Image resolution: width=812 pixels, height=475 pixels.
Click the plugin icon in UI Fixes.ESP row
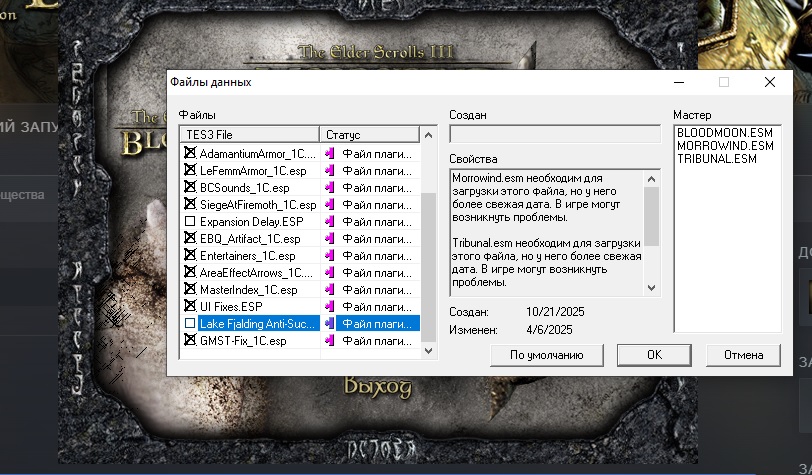329,307
